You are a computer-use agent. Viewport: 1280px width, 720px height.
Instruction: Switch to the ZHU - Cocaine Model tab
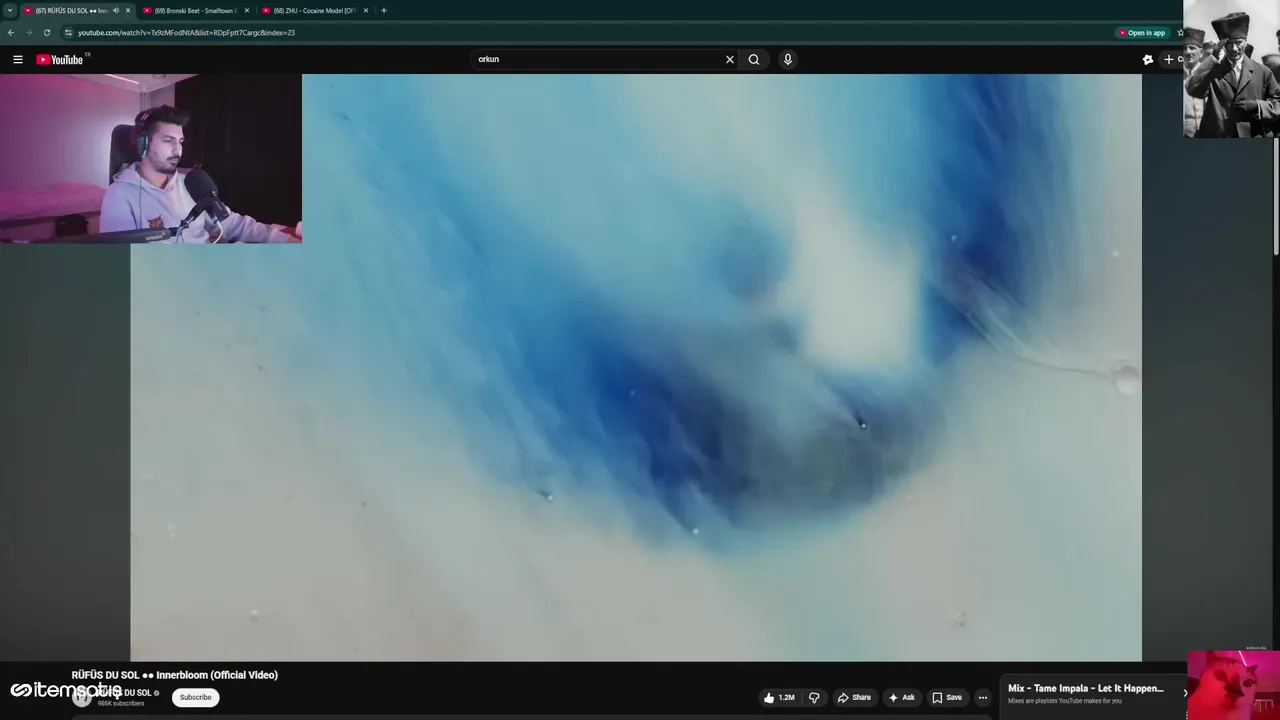313,10
